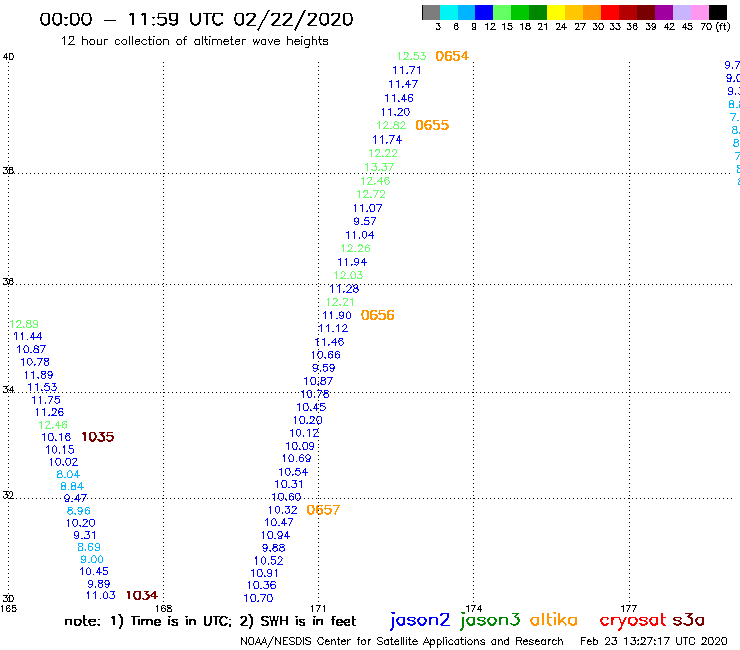Select the wave height value 11.89

[x=38, y=375]
